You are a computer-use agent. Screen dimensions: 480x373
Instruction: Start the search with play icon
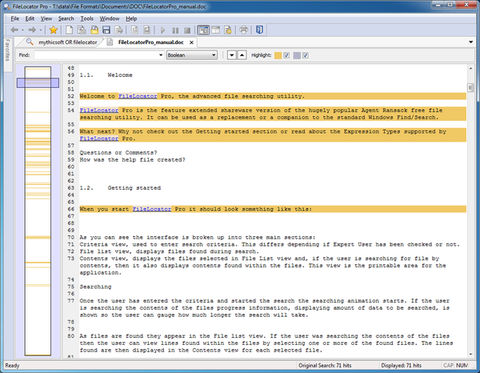(163, 30)
